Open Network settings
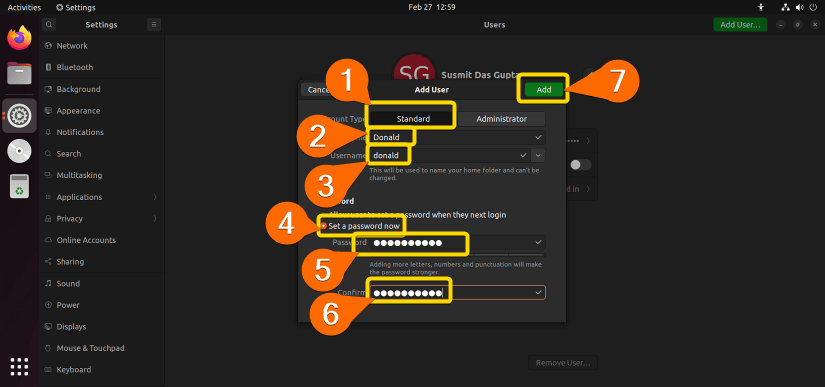This screenshot has width=825, height=387. (102, 46)
